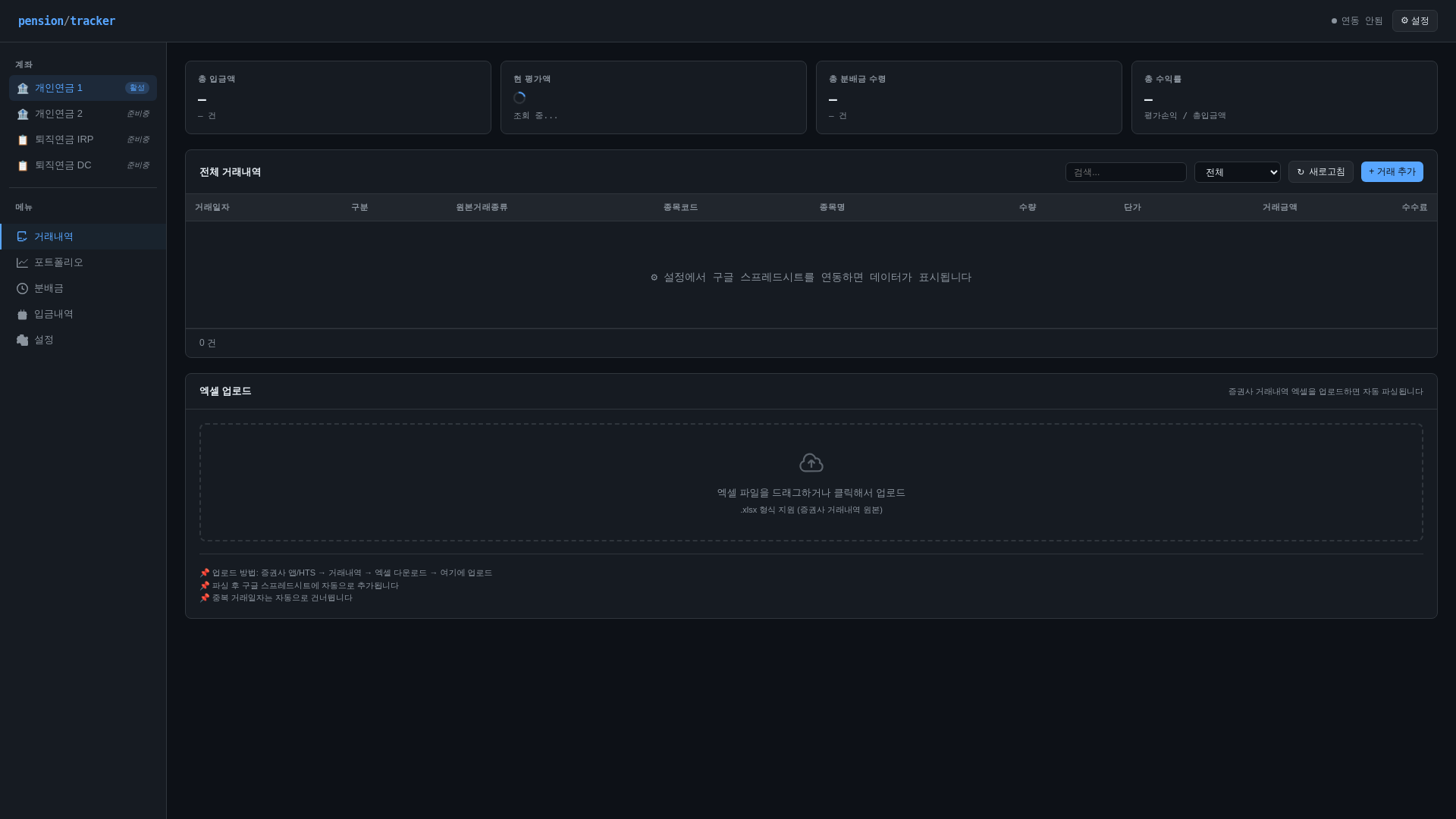
Task: Click the 전체 거래내역 heading
Action: click(230, 172)
